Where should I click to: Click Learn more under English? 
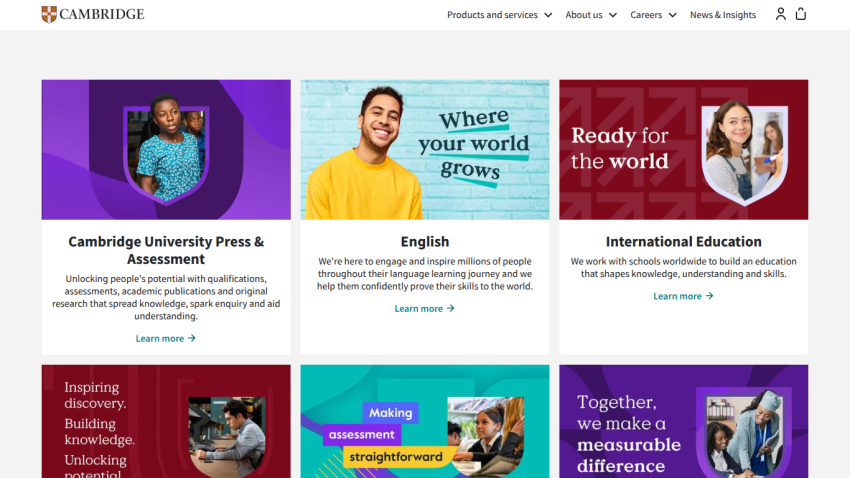(x=424, y=308)
